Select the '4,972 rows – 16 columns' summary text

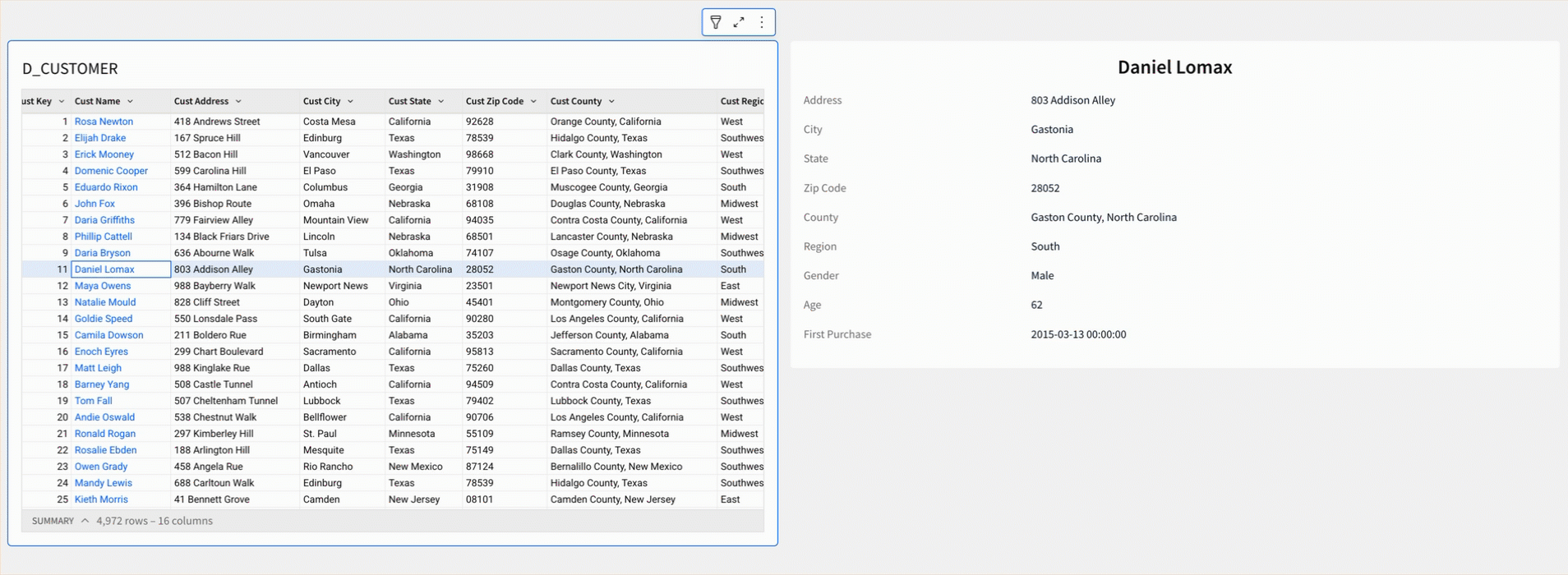point(154,521)
